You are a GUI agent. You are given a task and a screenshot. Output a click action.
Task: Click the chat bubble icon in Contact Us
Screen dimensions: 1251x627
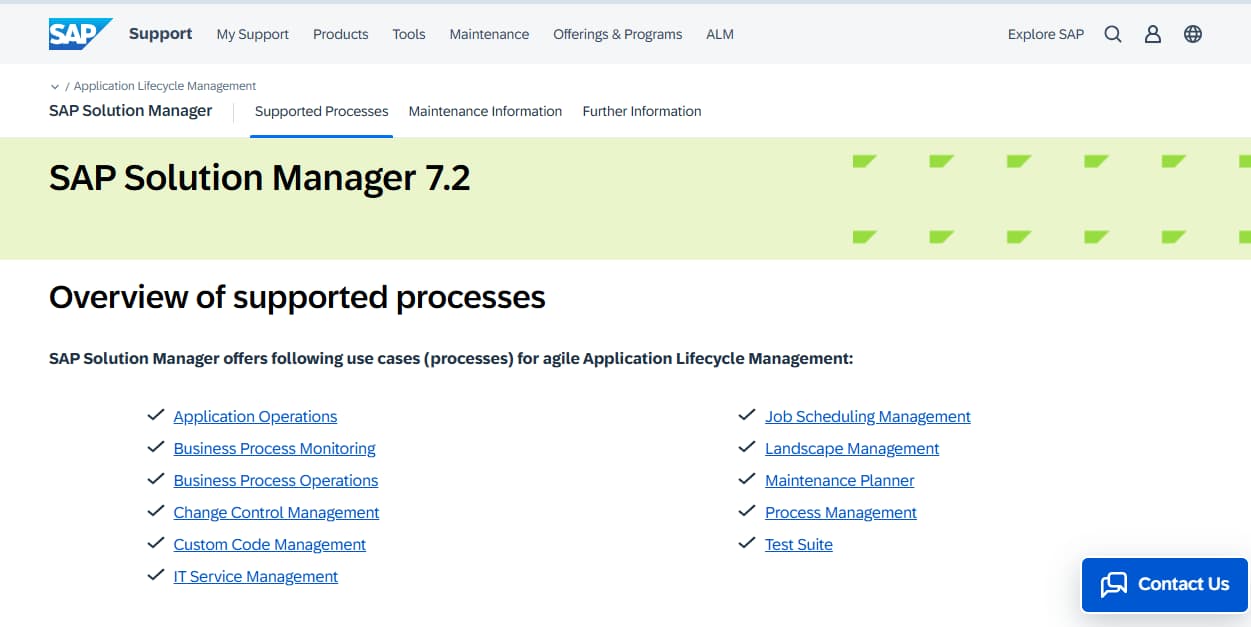click(x=1114, y=585)
